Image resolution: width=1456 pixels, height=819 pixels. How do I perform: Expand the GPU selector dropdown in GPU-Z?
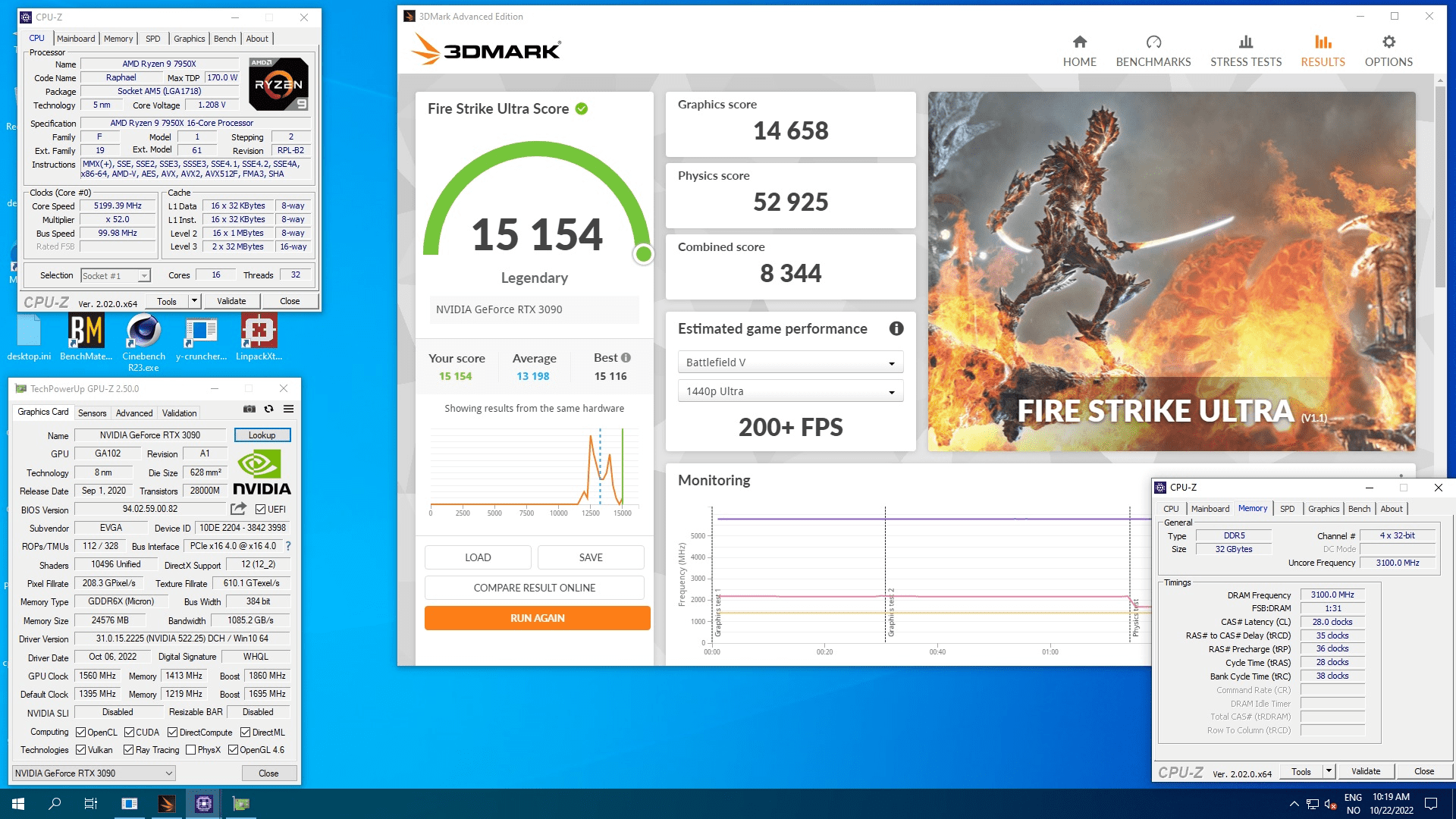pos(94,773)
